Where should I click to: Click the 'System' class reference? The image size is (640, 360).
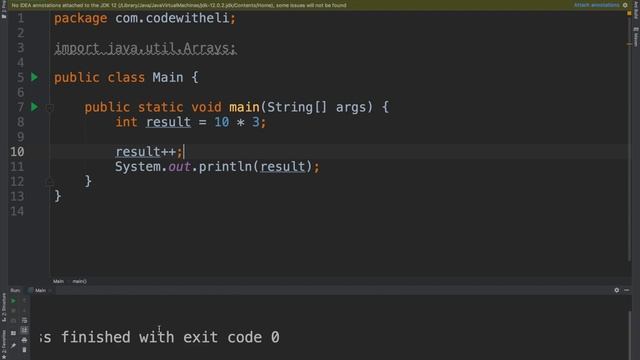tap(138, 167)
